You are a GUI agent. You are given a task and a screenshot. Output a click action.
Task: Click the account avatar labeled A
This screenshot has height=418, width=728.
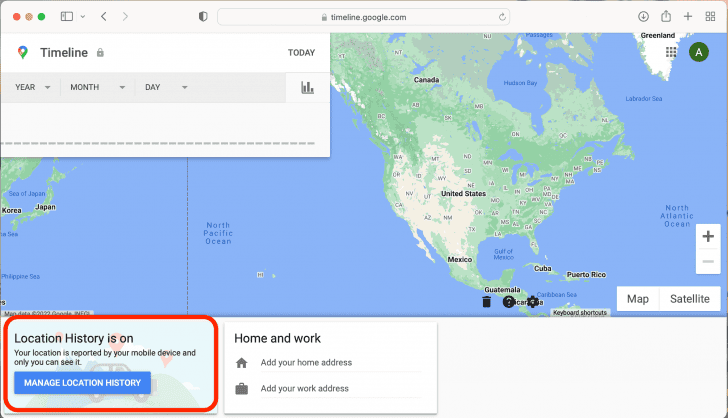(699, 52)
